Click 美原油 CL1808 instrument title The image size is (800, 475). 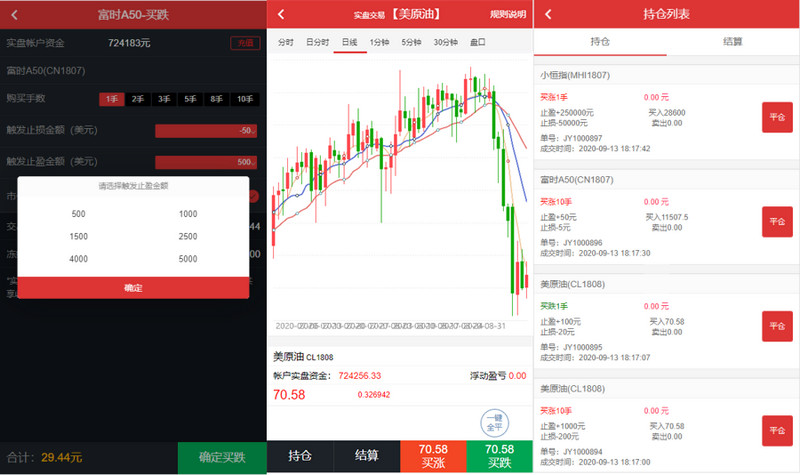[x=303, y=357]
